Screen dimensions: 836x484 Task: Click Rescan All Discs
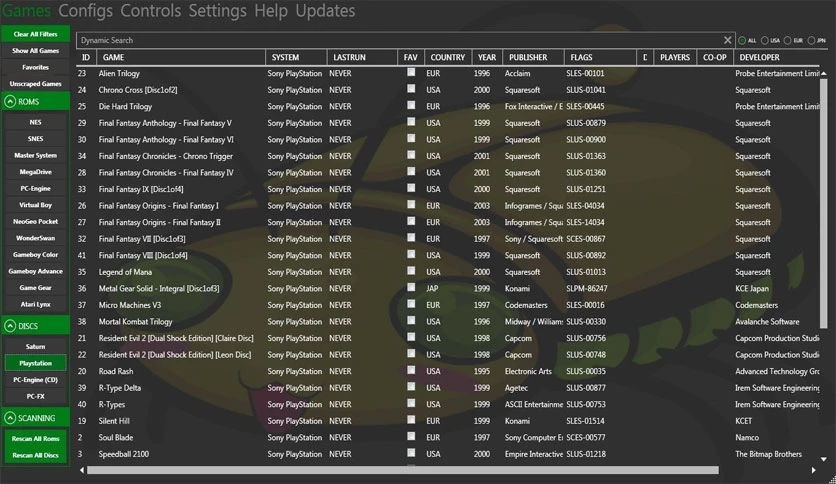35,455
